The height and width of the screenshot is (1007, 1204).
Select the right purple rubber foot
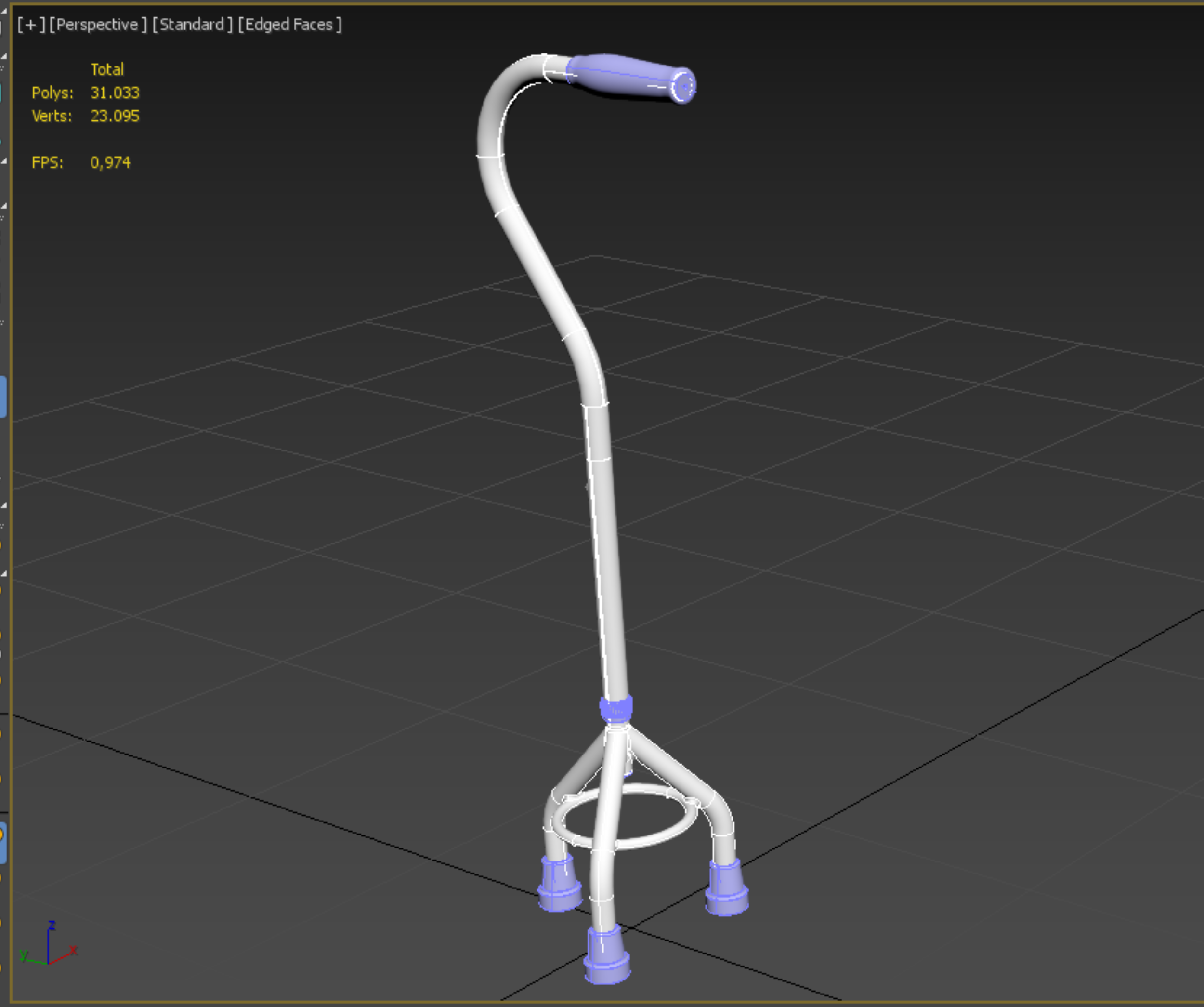(x=726, y=888)
